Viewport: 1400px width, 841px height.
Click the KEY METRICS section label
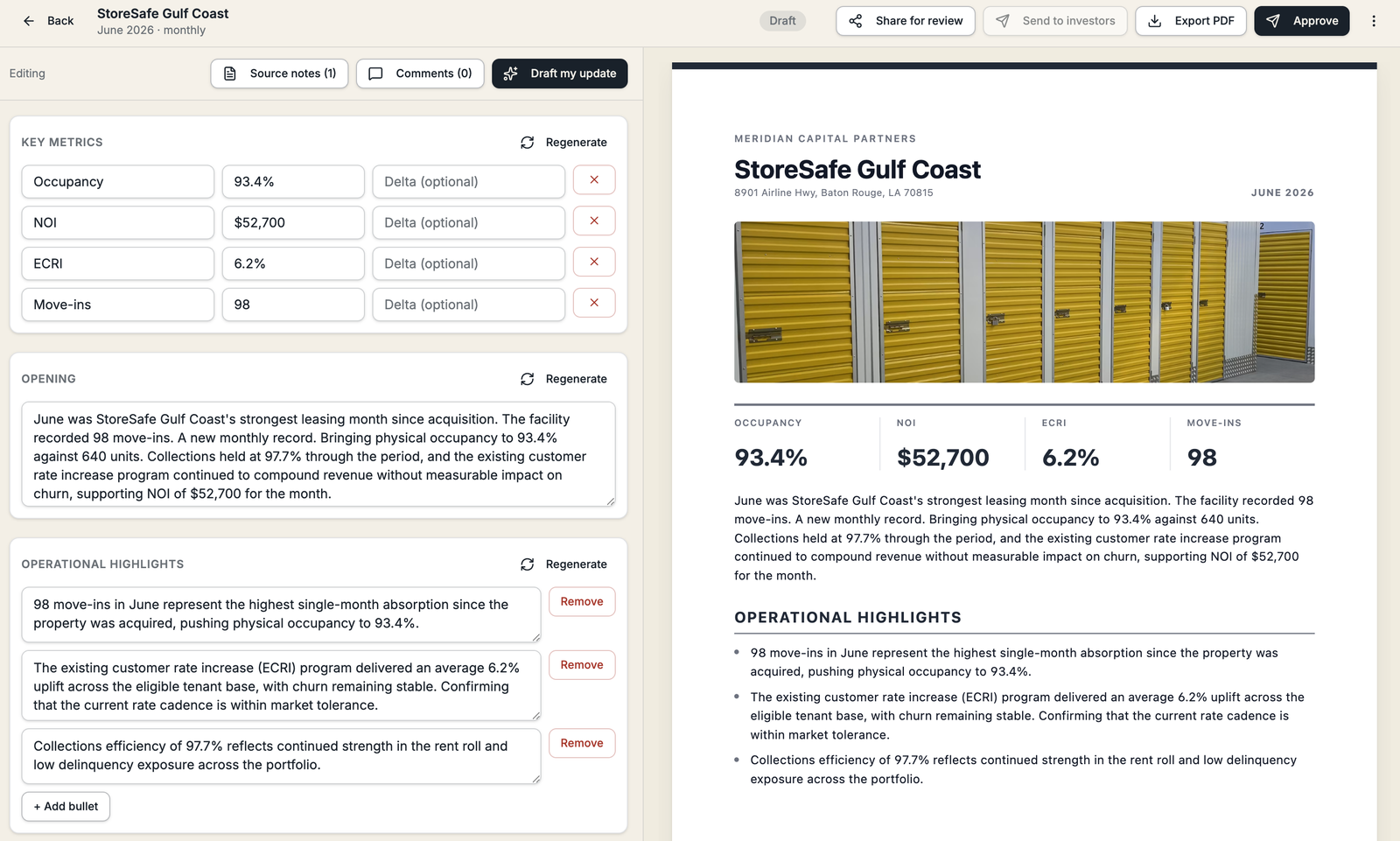pyautogui.click(x=62, y=143)
